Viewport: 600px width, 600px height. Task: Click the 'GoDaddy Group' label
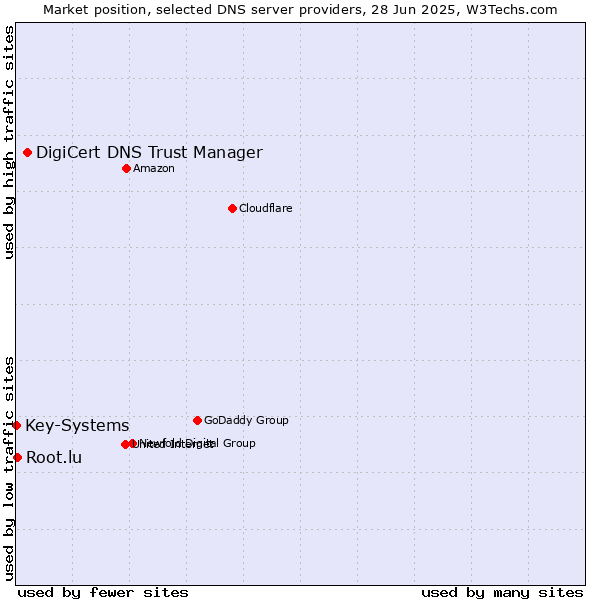coord(246,421)
